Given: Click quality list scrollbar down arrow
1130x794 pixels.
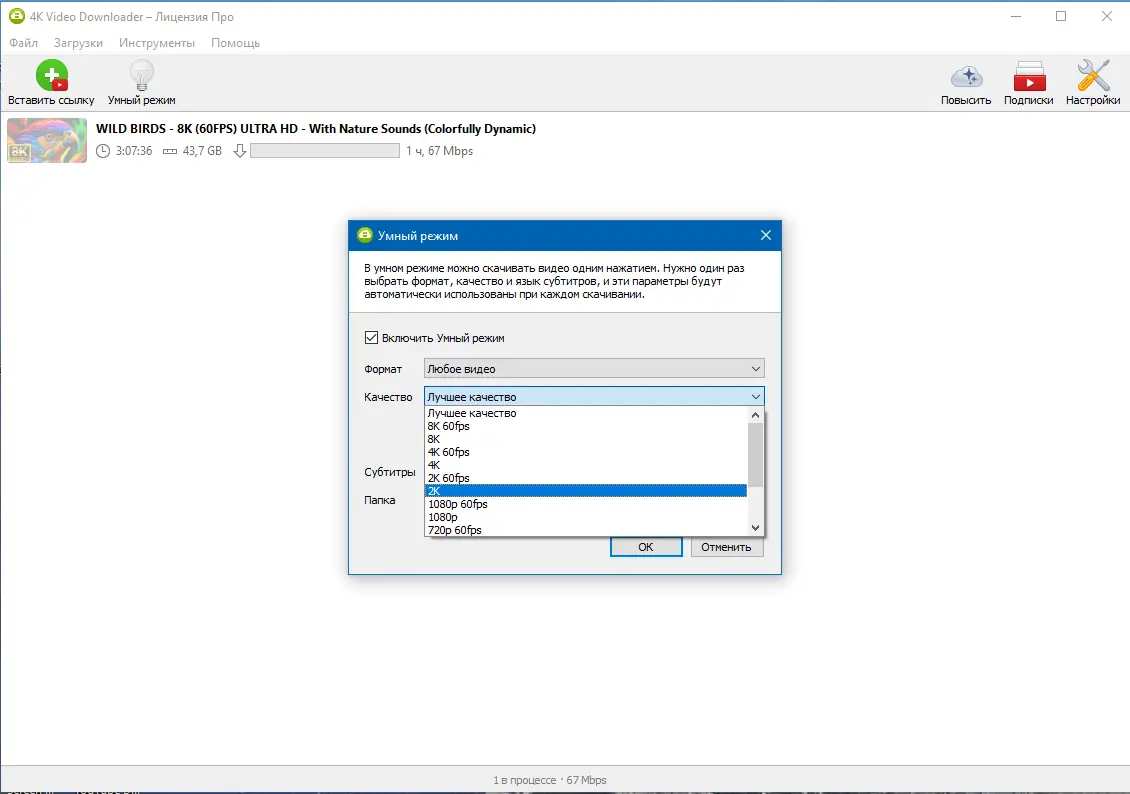Looking at the screenshot, I should pyautogui.click(x=755, y=527).
